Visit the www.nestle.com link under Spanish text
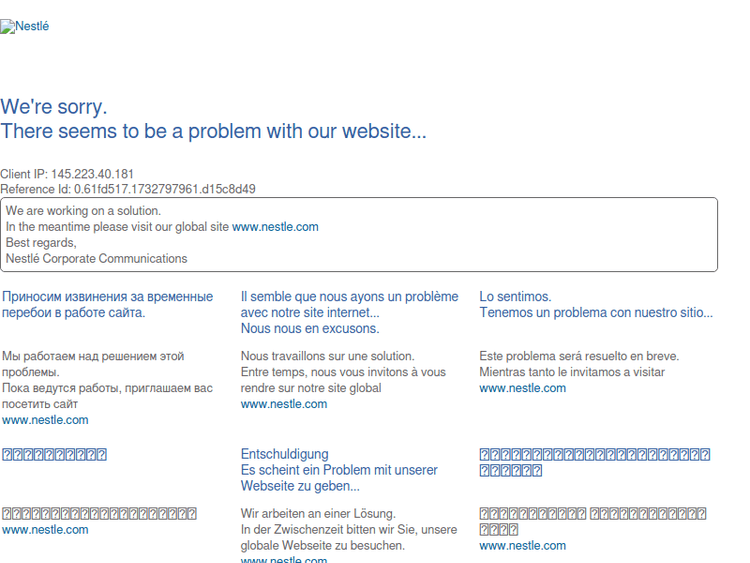Viewport: 750px width, 563px height. click(x=522, y=388)
